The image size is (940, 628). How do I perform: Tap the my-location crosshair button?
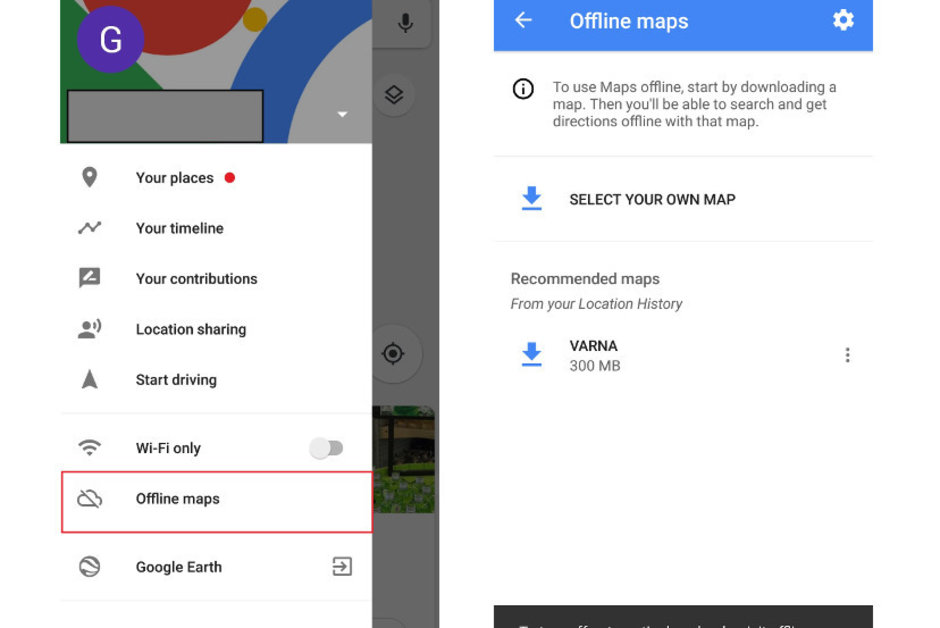click(x=393, y=354)
